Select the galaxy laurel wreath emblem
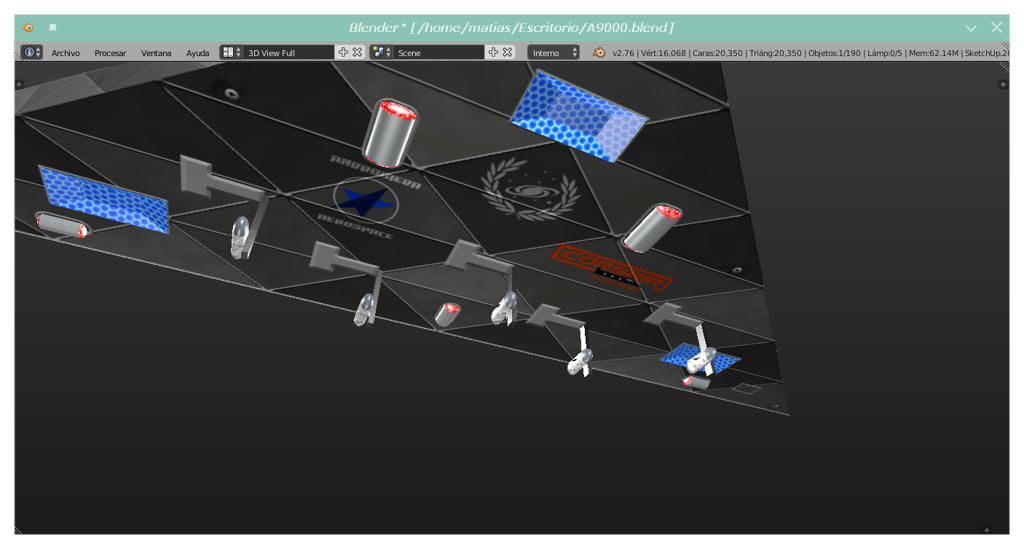This screenshot has height=549, width=1024. coord(530,191)
